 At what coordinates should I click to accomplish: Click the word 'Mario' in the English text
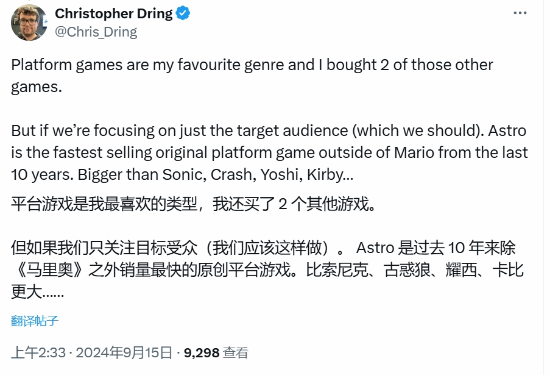(414, 153)
